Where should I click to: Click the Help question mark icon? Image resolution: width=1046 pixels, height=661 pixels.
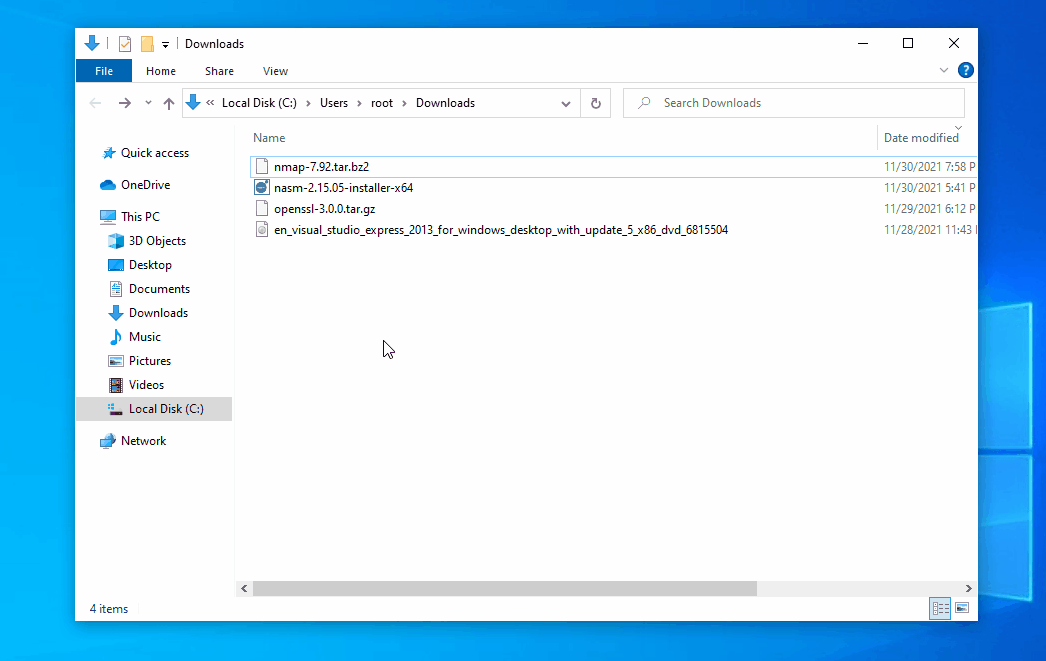(x=965, y=71)
